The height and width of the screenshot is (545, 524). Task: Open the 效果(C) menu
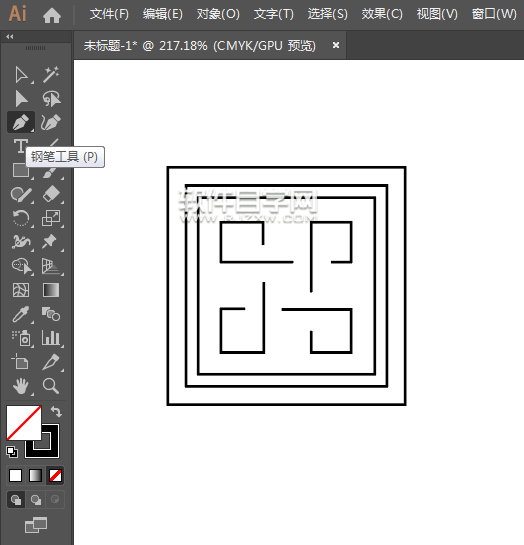coord(382,14)
